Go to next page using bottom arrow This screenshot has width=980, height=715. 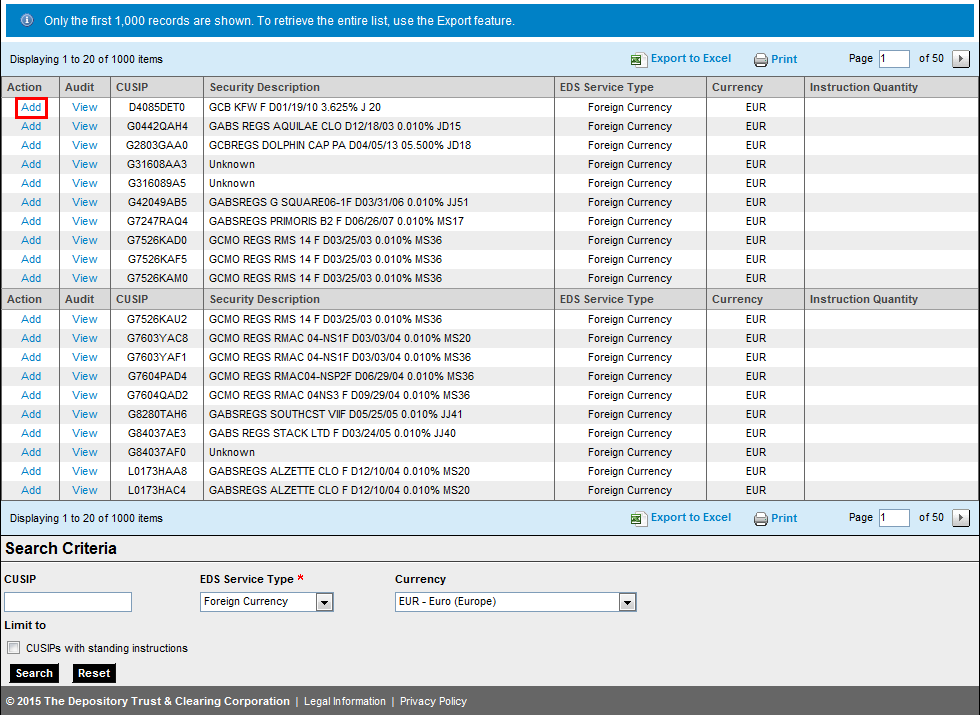pos(961,518)
